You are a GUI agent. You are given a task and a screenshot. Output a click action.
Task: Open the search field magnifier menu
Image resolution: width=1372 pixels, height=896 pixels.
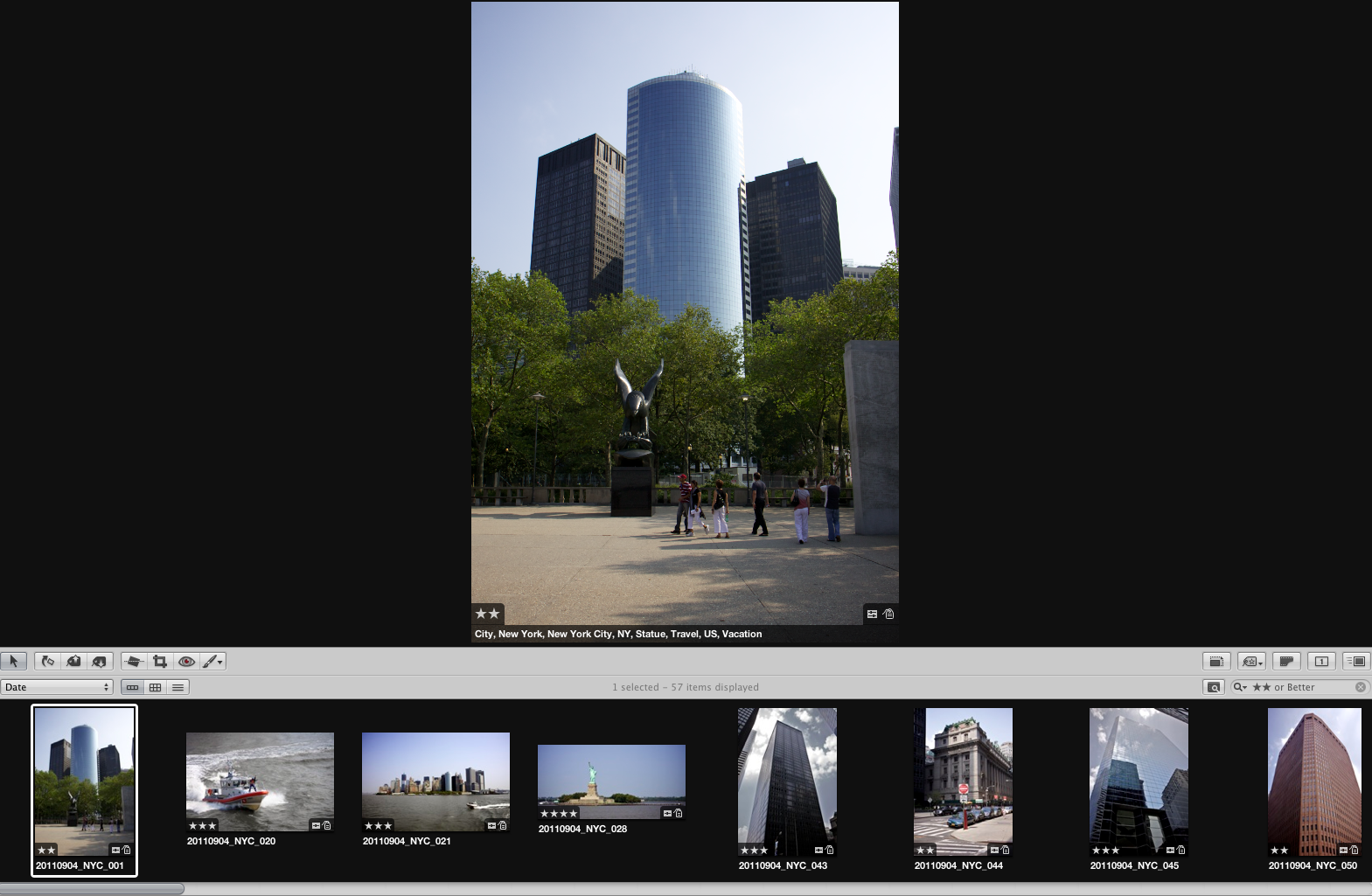click(x=1240, y=687)
